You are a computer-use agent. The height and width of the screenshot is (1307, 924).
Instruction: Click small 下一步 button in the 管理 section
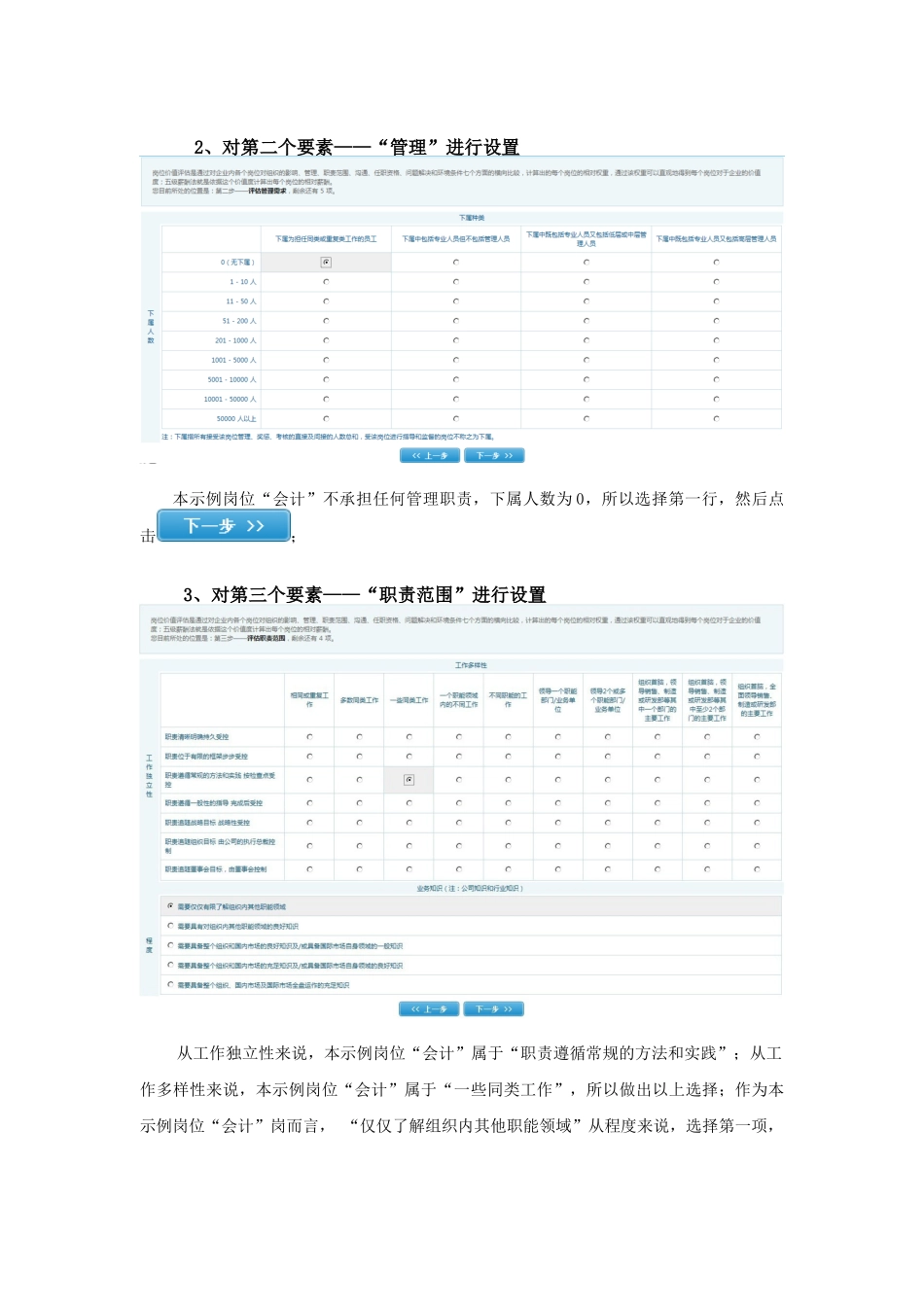click(494, 455)
